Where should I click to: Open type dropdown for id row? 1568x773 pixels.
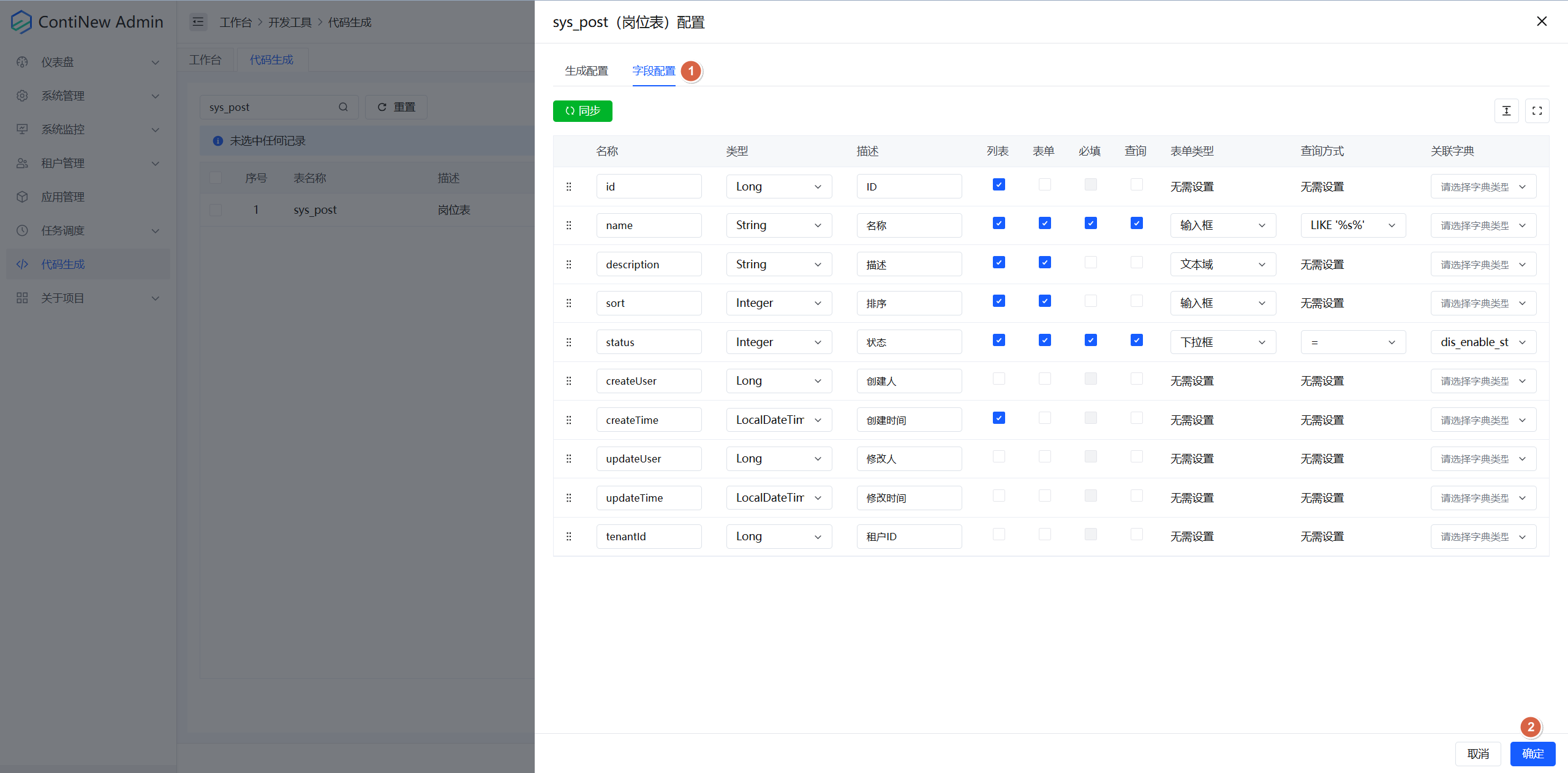779,187
